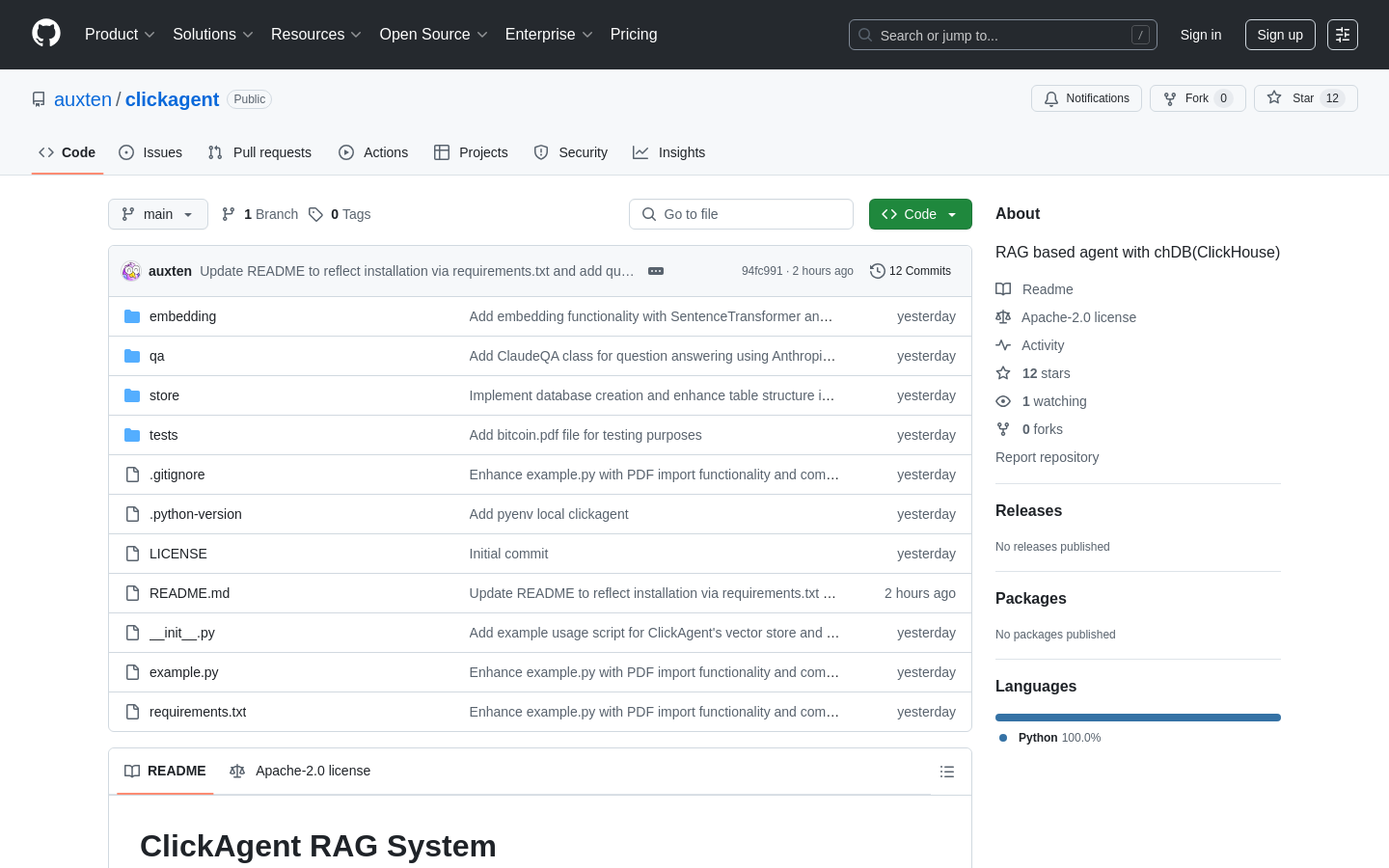Screen dimensions: 1389x868
Task: Open the auxten owner link
Action: (83, 99)
